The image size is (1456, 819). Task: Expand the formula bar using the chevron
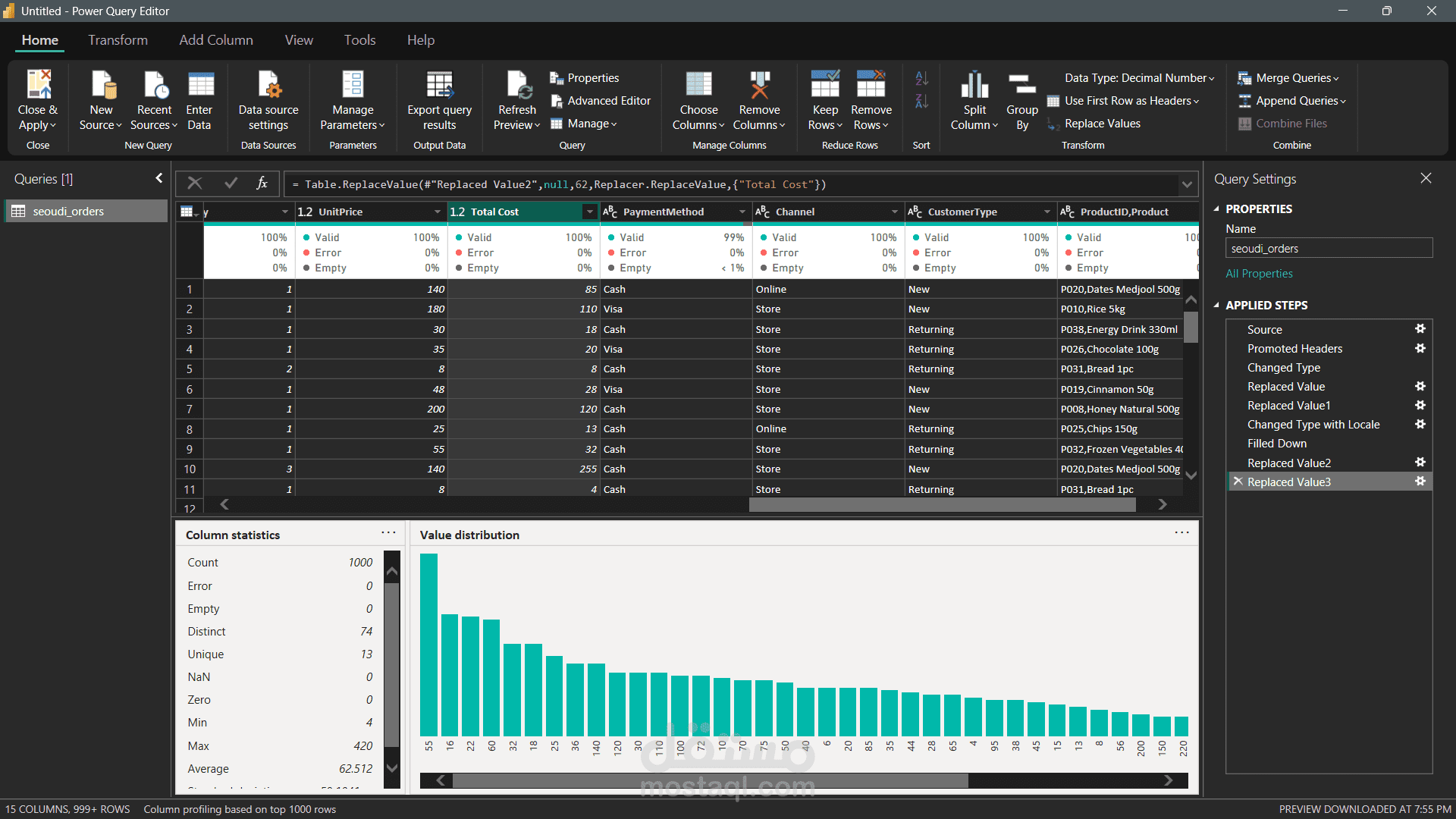[x=1186, y=184]
